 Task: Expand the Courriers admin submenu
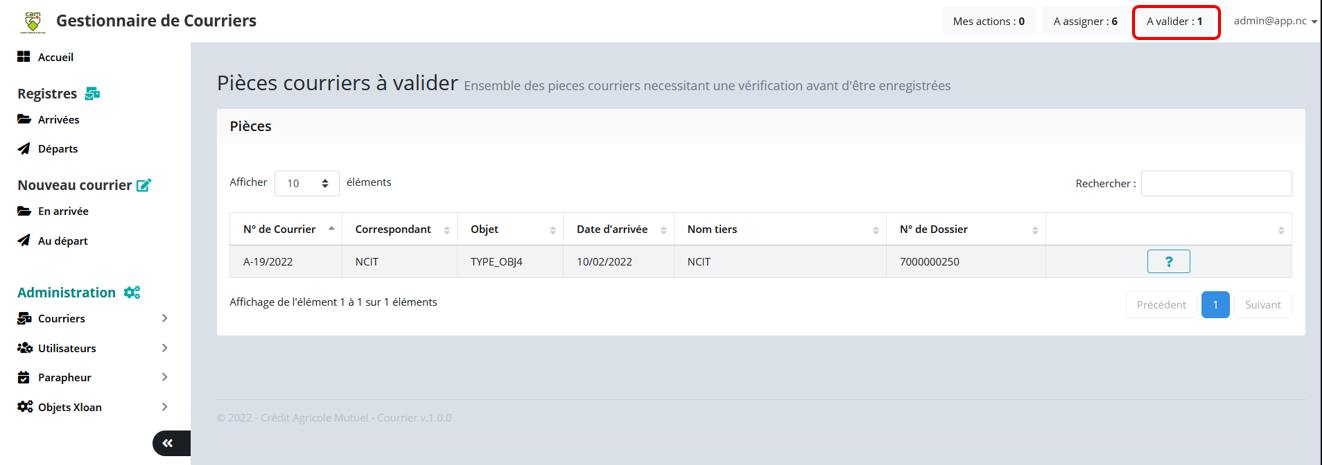[x=164, y=319]
